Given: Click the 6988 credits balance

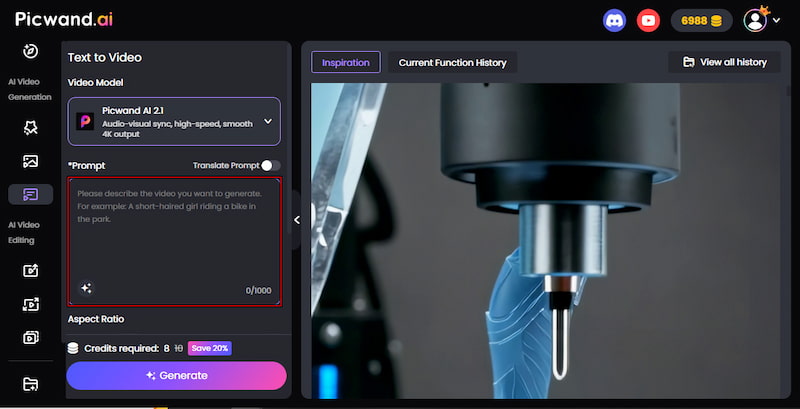Looking at the screenshot, I should pos(701,20).
